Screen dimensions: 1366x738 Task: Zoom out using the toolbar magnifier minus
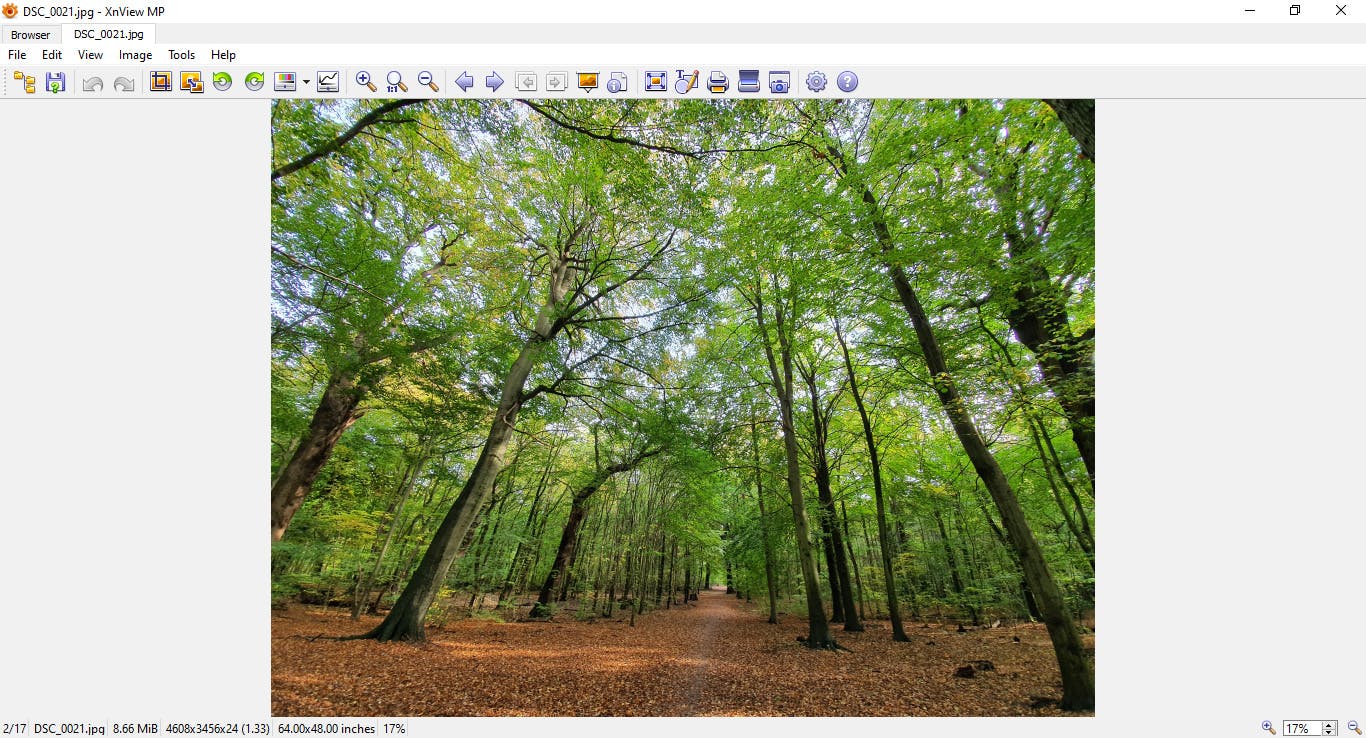(428, 82)
